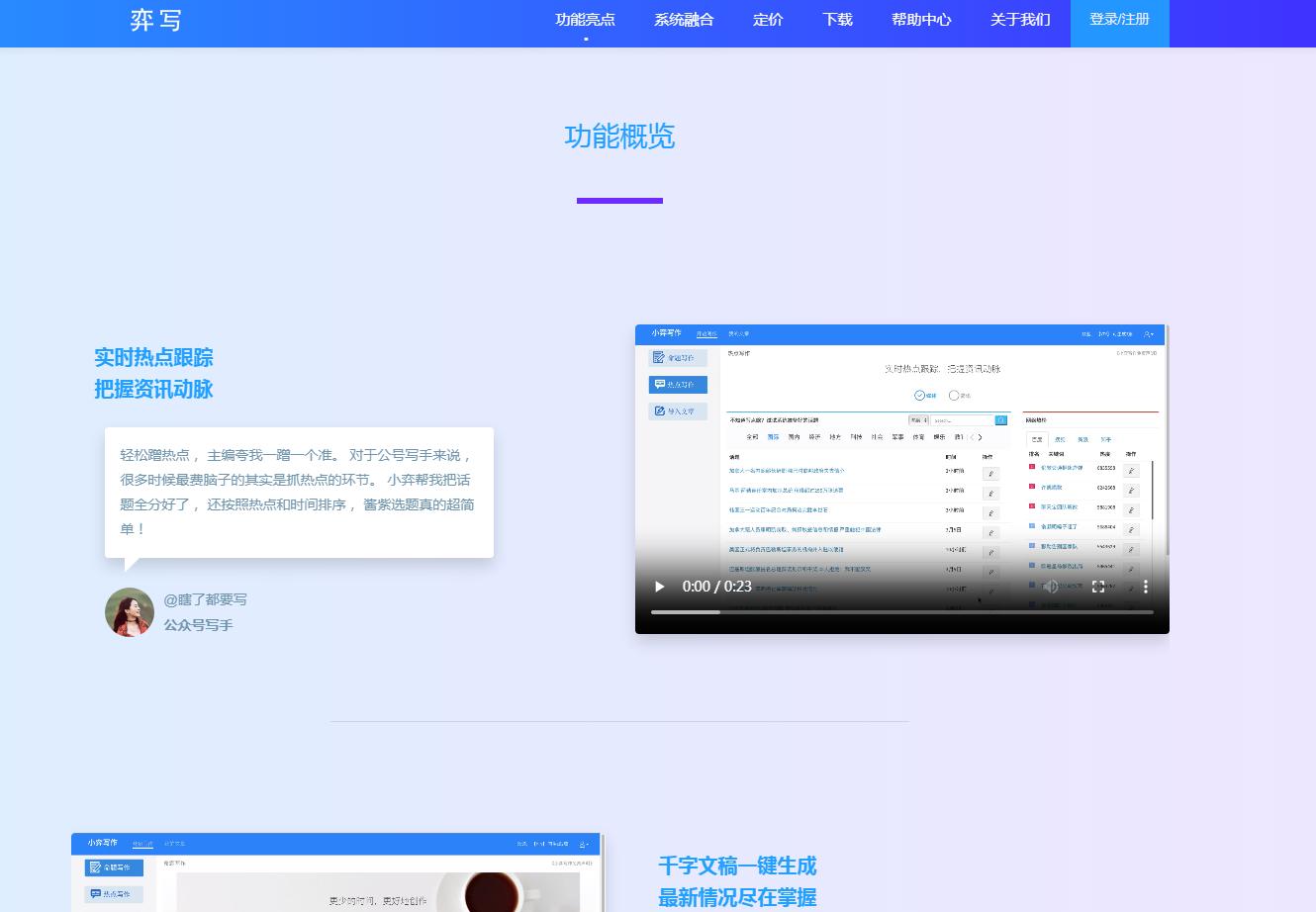Viewport: 1316px width, 912px height.
Task: Open the 定价 pricing page
Action: [768, 20]
